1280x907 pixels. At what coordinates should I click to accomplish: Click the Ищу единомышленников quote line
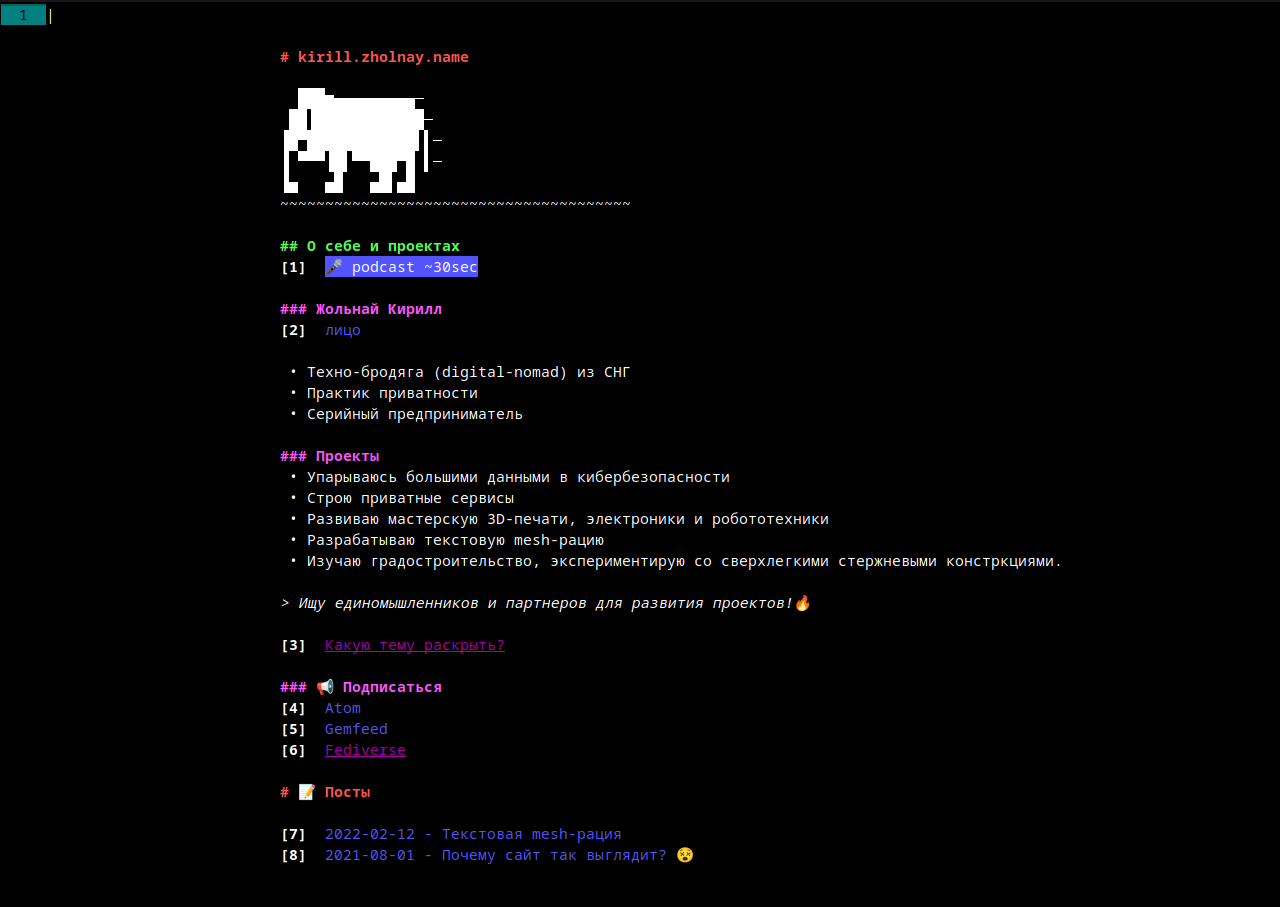(x=545, y=603)
